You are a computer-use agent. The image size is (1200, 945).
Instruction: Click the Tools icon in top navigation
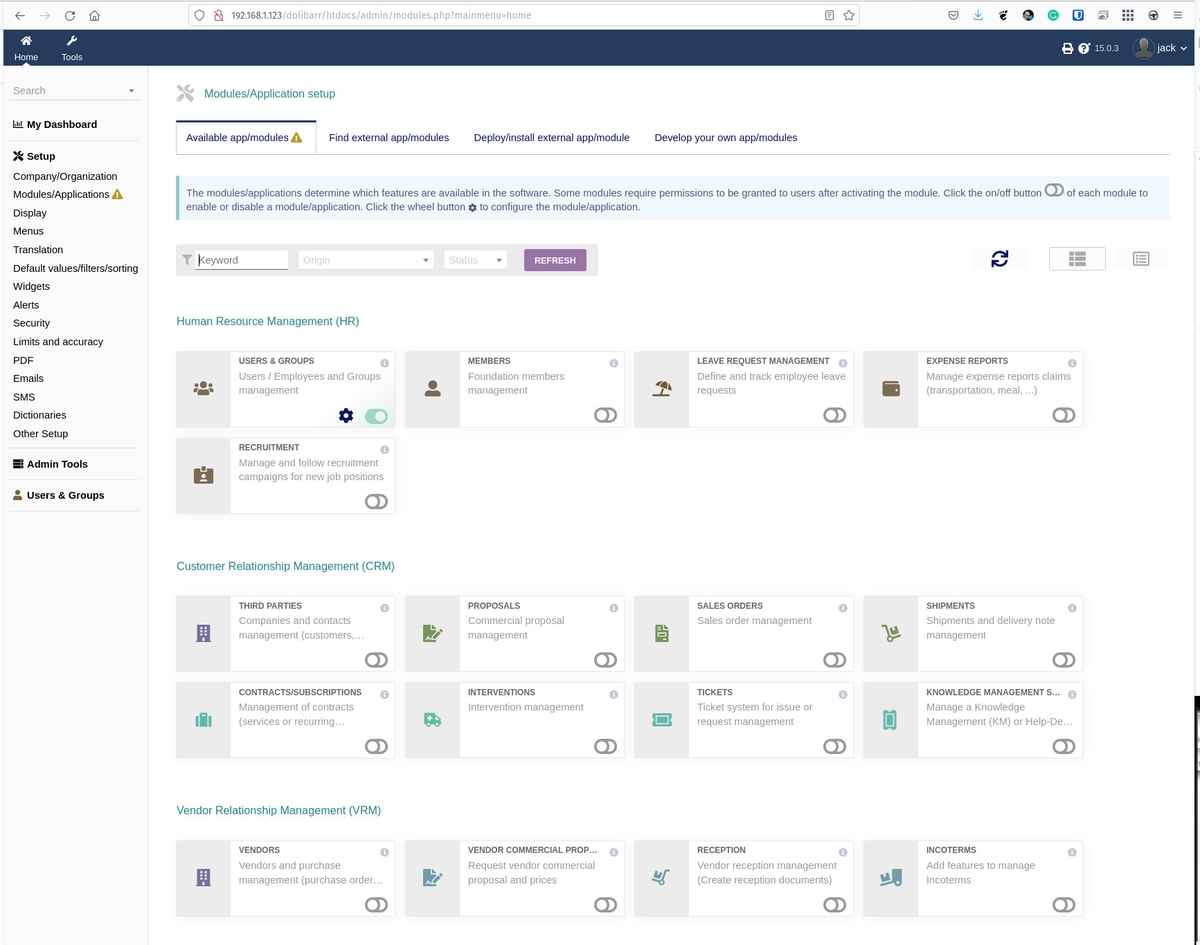click(71, 47)
